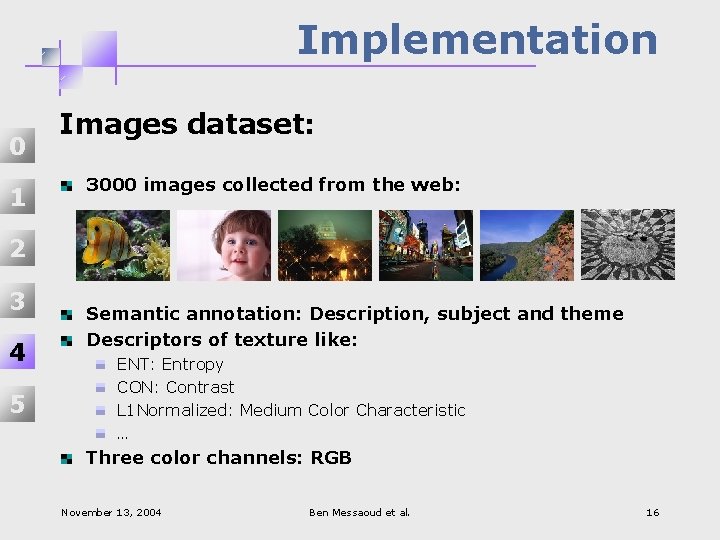Click the 'Images dataset:' heading
This screenshot has width=720, height=540.
tap(186, 124)
